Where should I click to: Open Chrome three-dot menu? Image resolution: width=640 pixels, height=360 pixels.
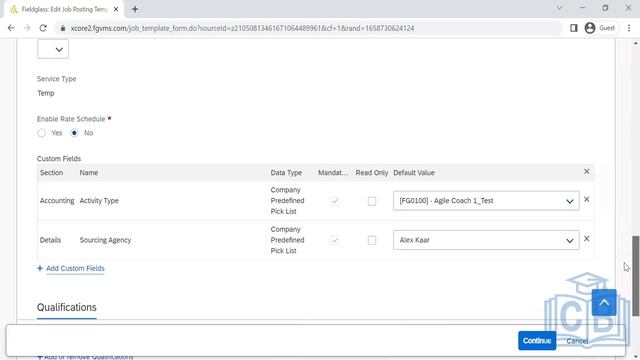tap(629, 28)
